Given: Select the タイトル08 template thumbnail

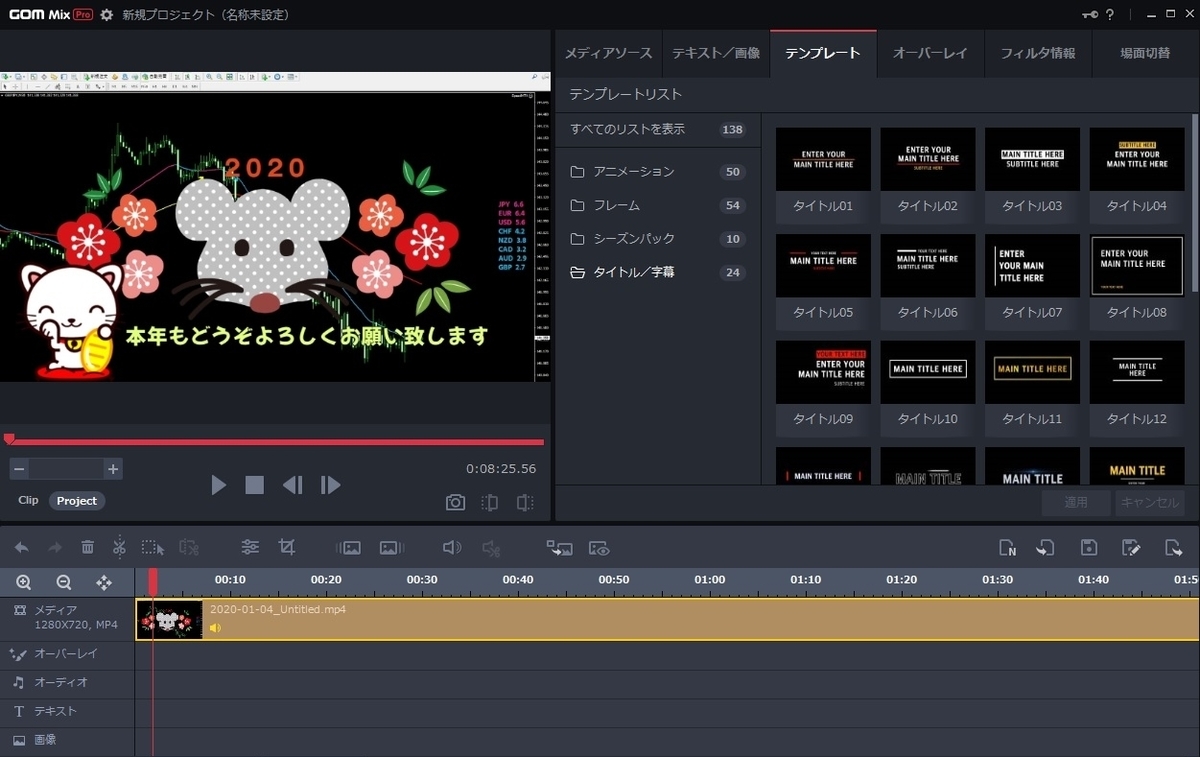Looking at the screenshot, I should coord(1136,265).
